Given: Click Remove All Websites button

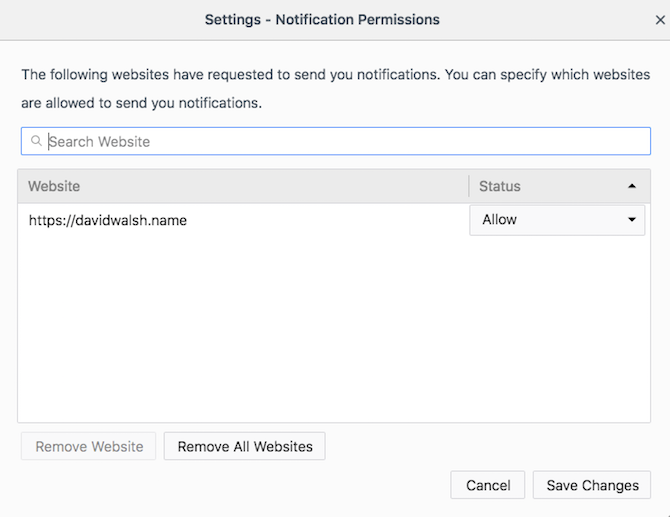Looking at the screenshot, I should pyautogui.click(x=245, y=446).
